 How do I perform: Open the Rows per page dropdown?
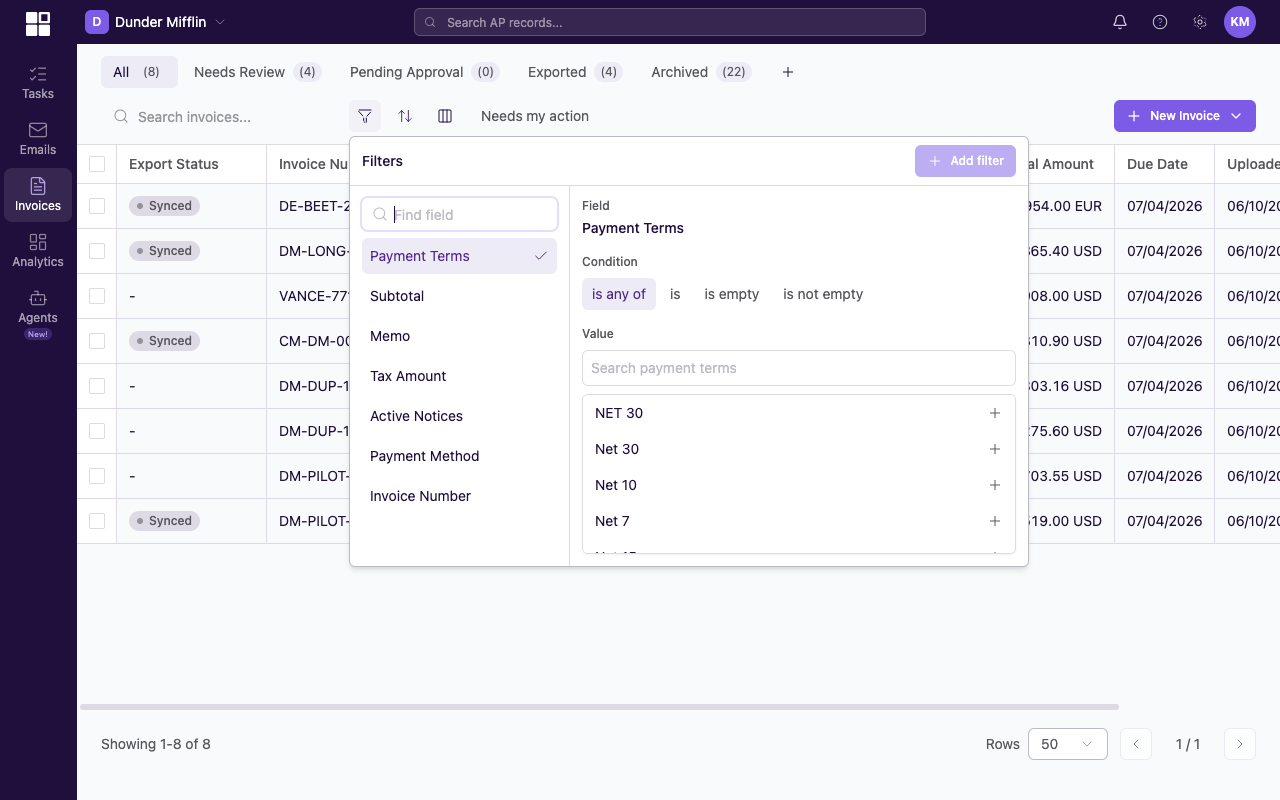[x=1067, y=744]
